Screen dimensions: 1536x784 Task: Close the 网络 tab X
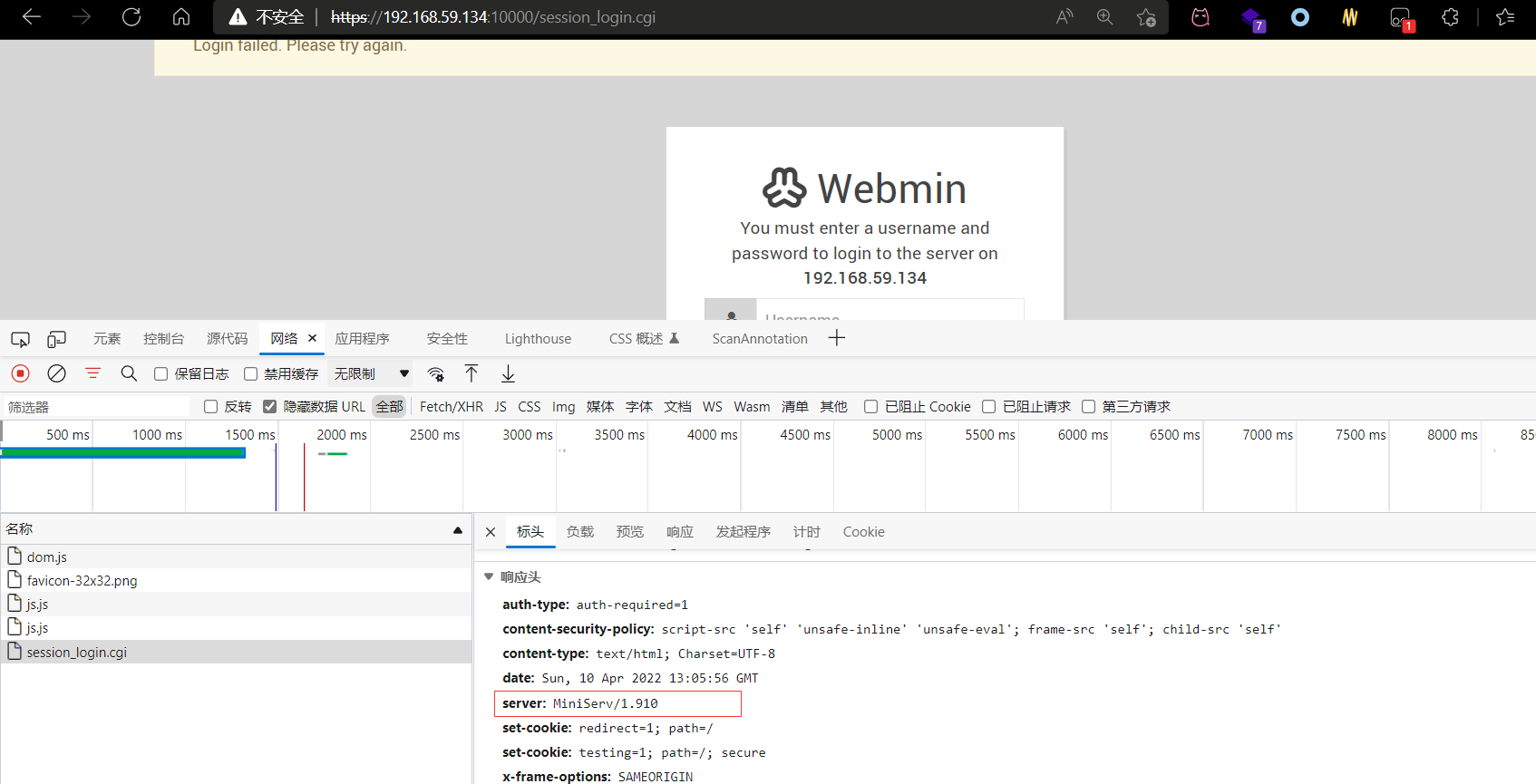[x=312, y=338]
